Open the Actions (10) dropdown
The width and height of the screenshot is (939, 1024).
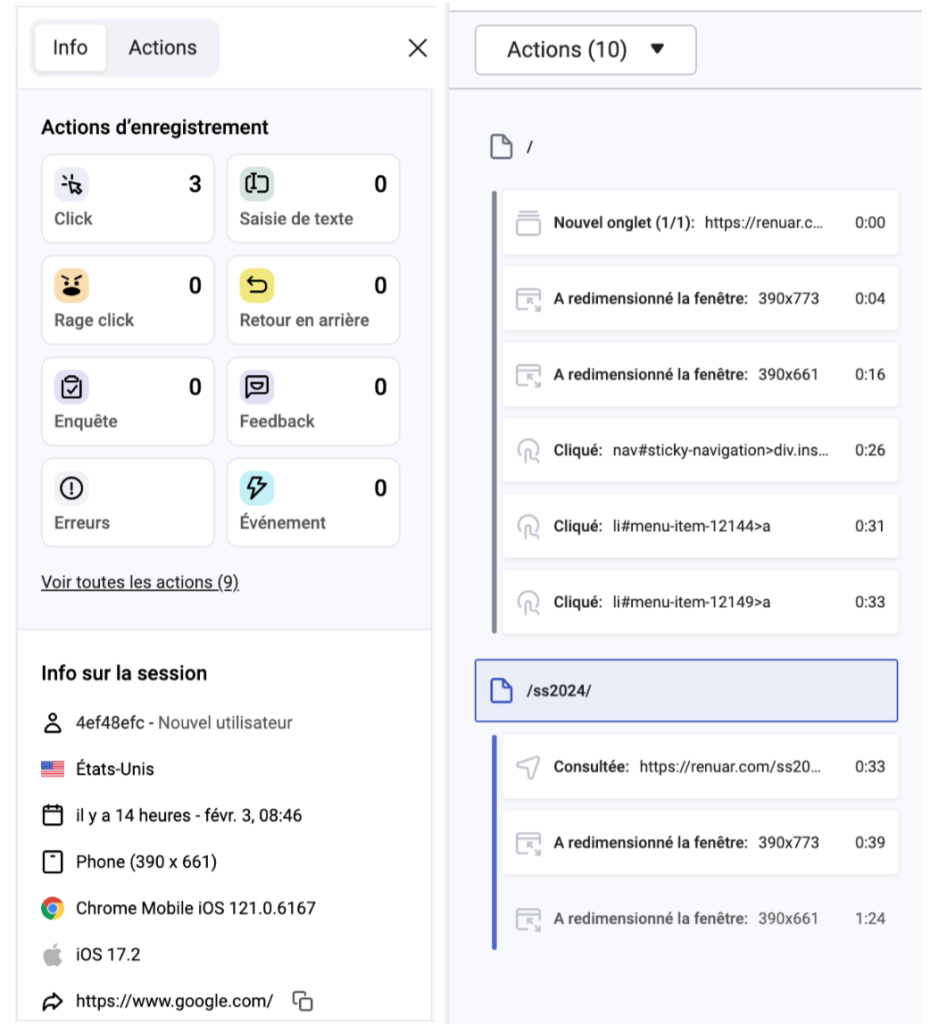point(585,50)
